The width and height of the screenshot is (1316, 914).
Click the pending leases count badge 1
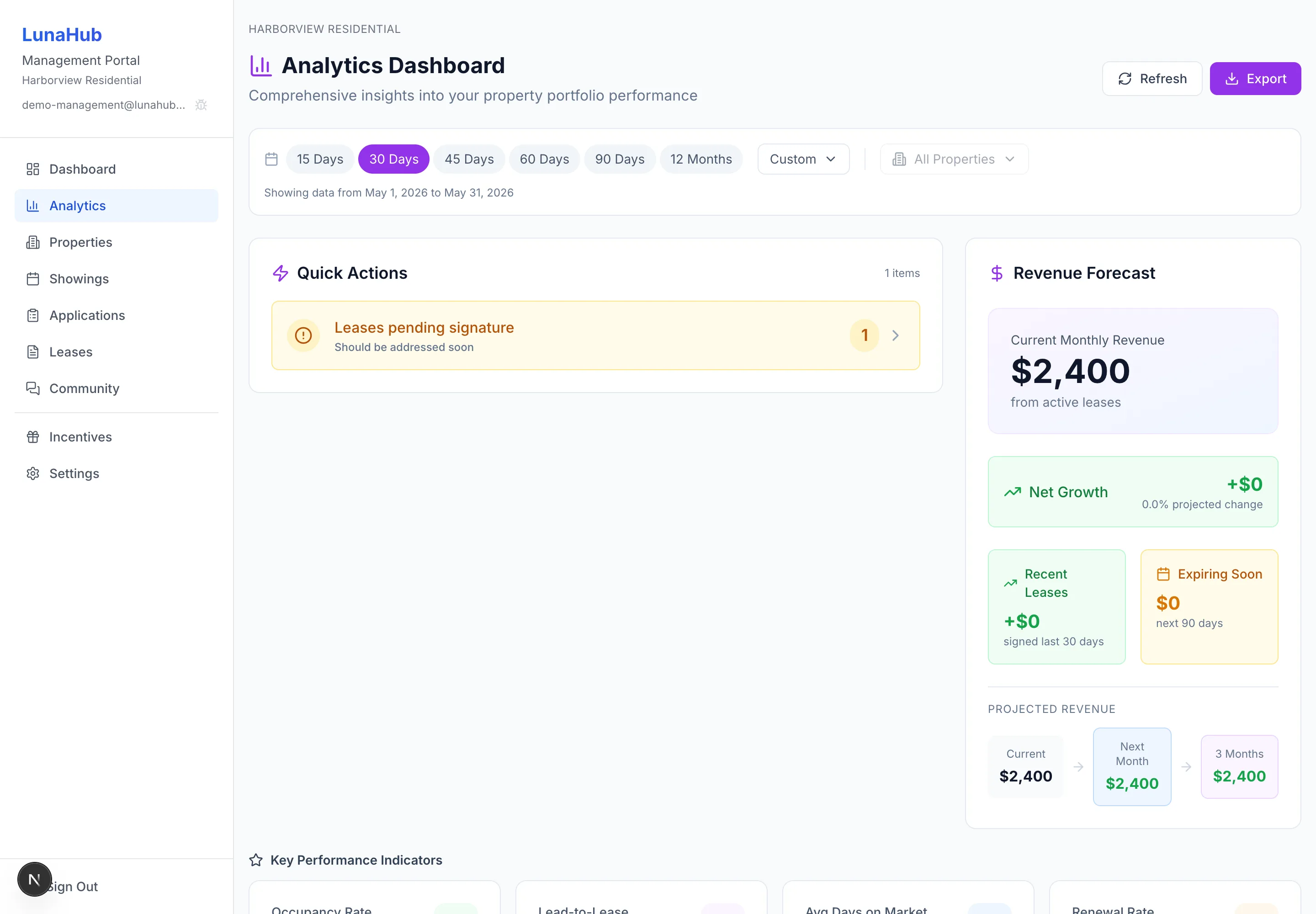865,335
